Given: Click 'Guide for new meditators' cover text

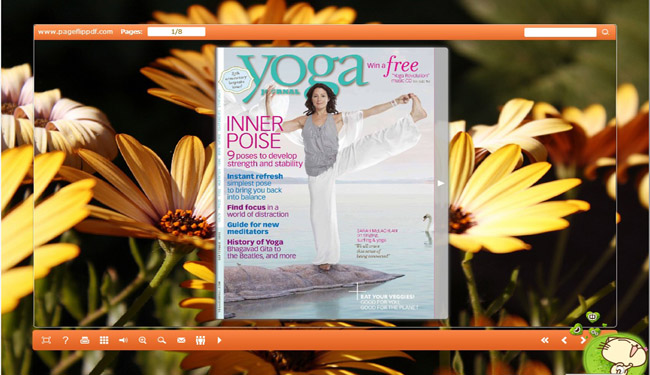Looking at the screenshot, I should (253, 228).
